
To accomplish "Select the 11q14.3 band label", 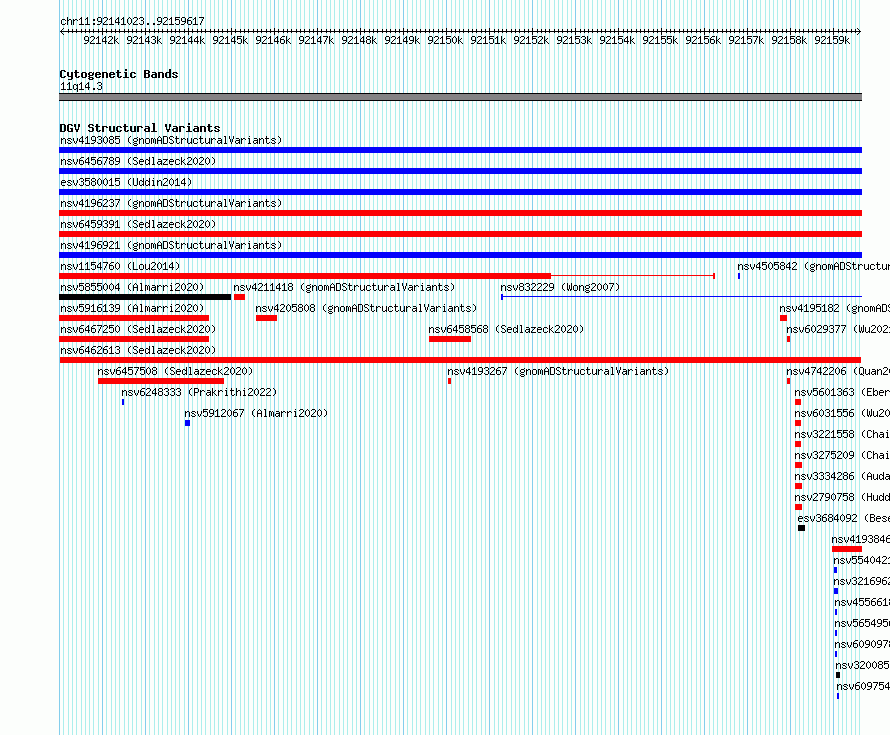I will point(81,86).
